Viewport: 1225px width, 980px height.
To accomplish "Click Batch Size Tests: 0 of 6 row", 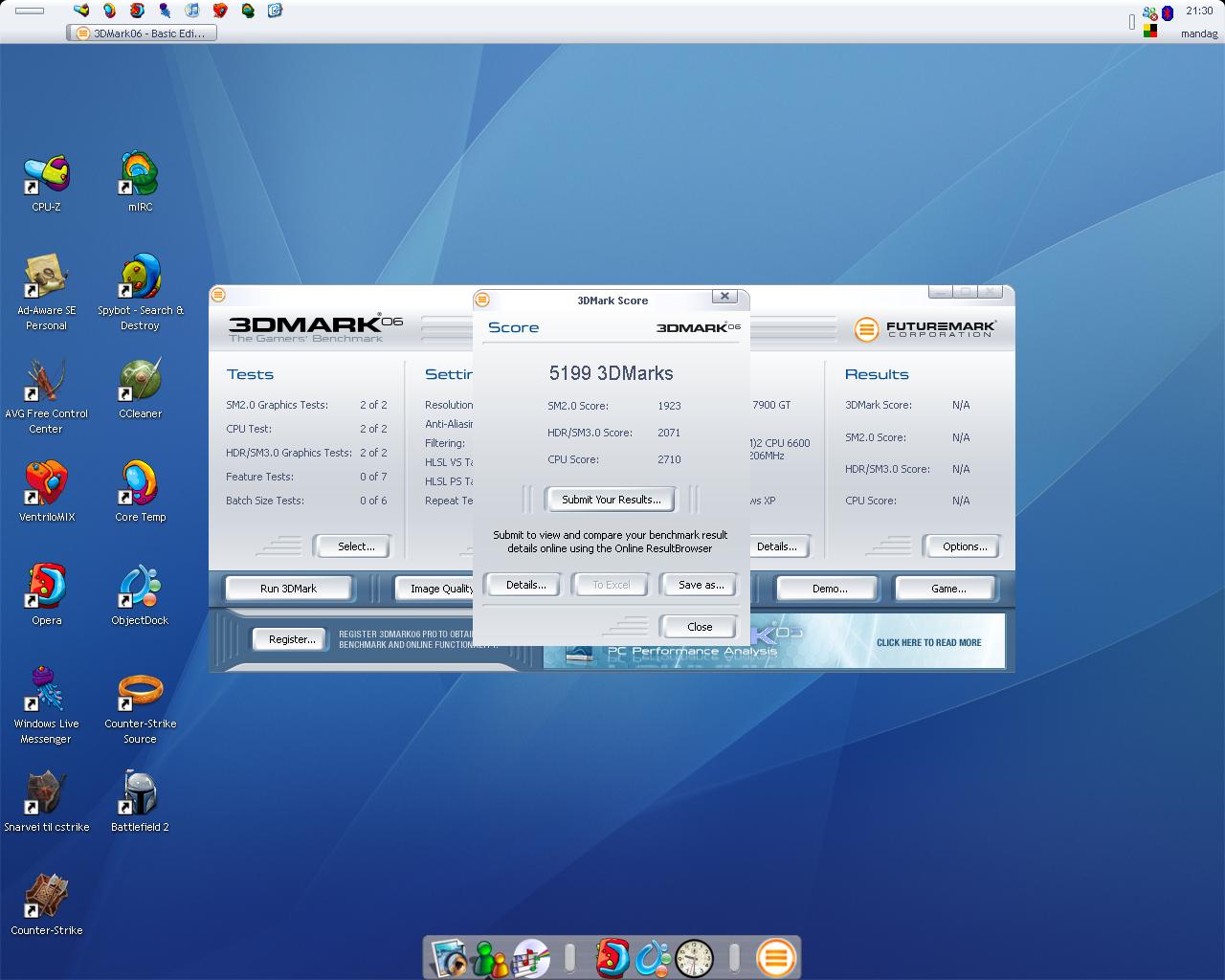I will tap(306, 501).
